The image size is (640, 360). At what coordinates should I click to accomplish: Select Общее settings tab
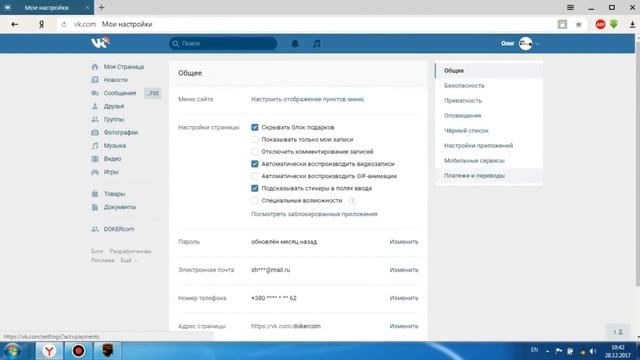tap(489, 71)
